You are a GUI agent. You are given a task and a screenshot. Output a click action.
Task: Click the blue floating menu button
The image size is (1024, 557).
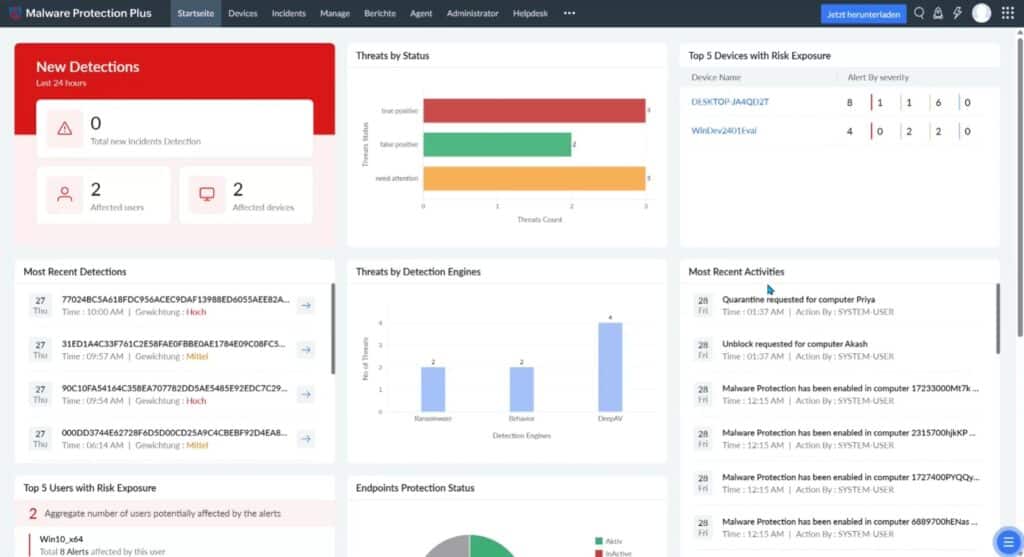click(x=1008, y=541)
